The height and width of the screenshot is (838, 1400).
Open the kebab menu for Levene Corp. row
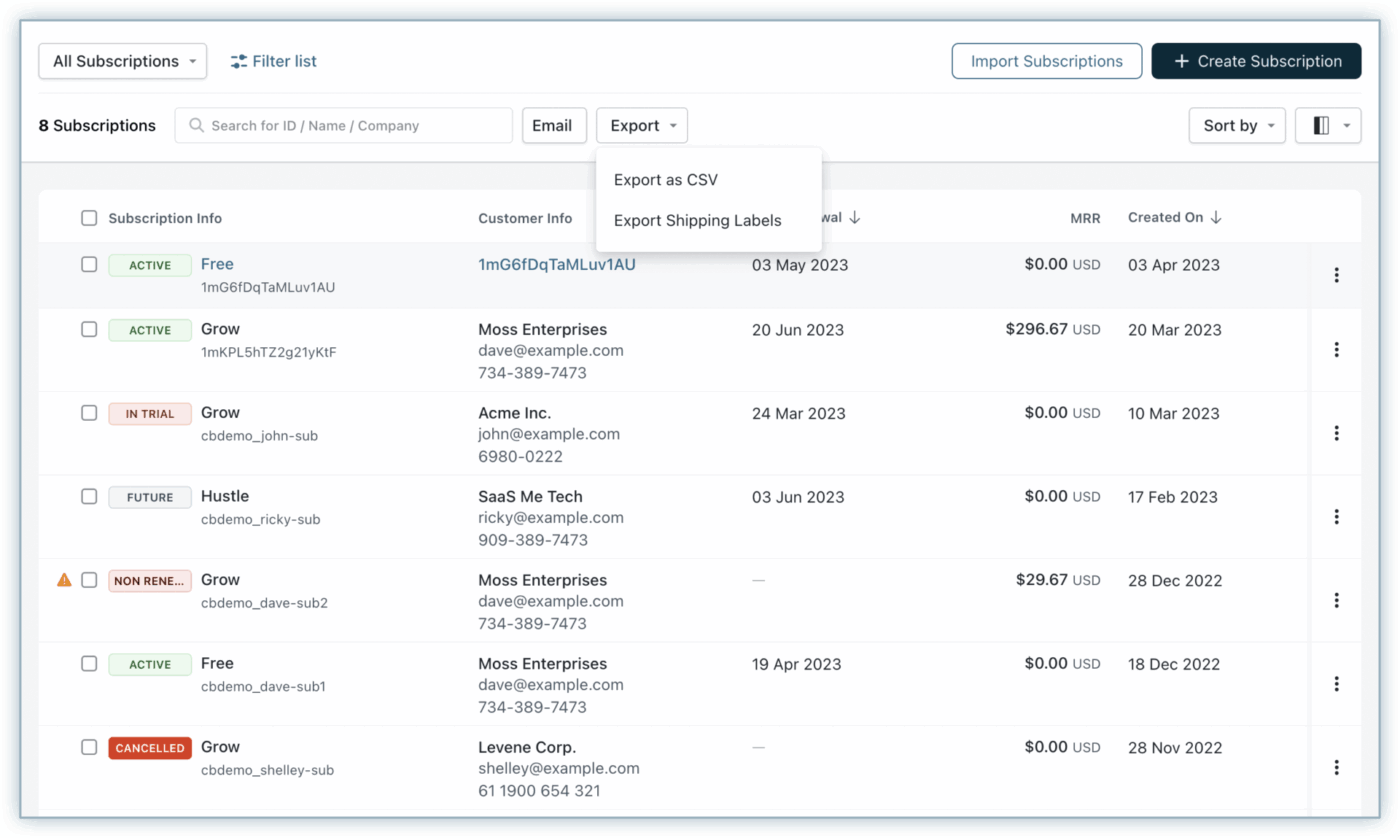[1337, 767]
